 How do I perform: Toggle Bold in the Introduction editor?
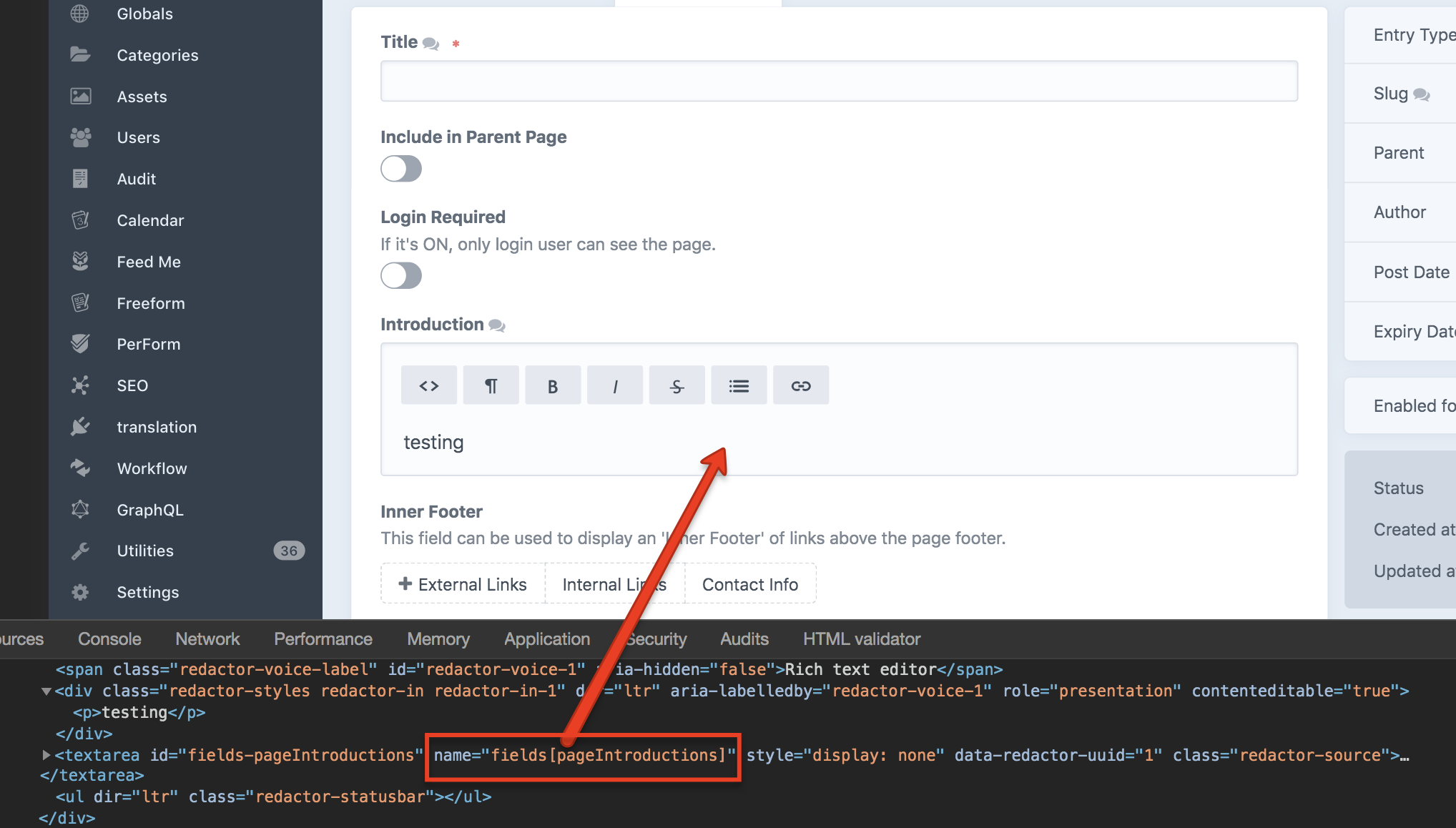coord(552,385)
